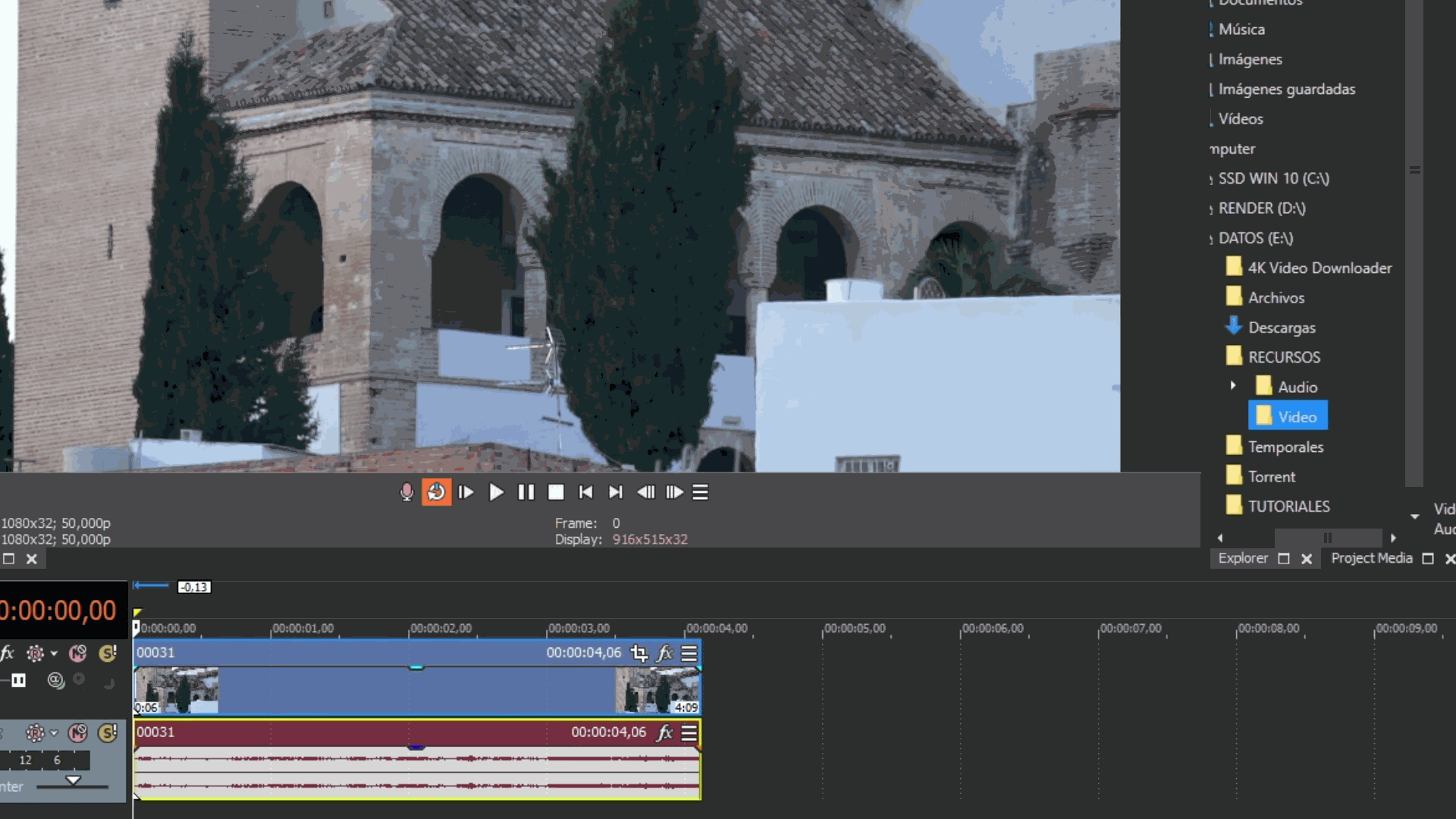The height and width of the screenshot is (819, 1456).
Task: Open Event FX on audio clip 00031
Action: (x=664, y=733)
